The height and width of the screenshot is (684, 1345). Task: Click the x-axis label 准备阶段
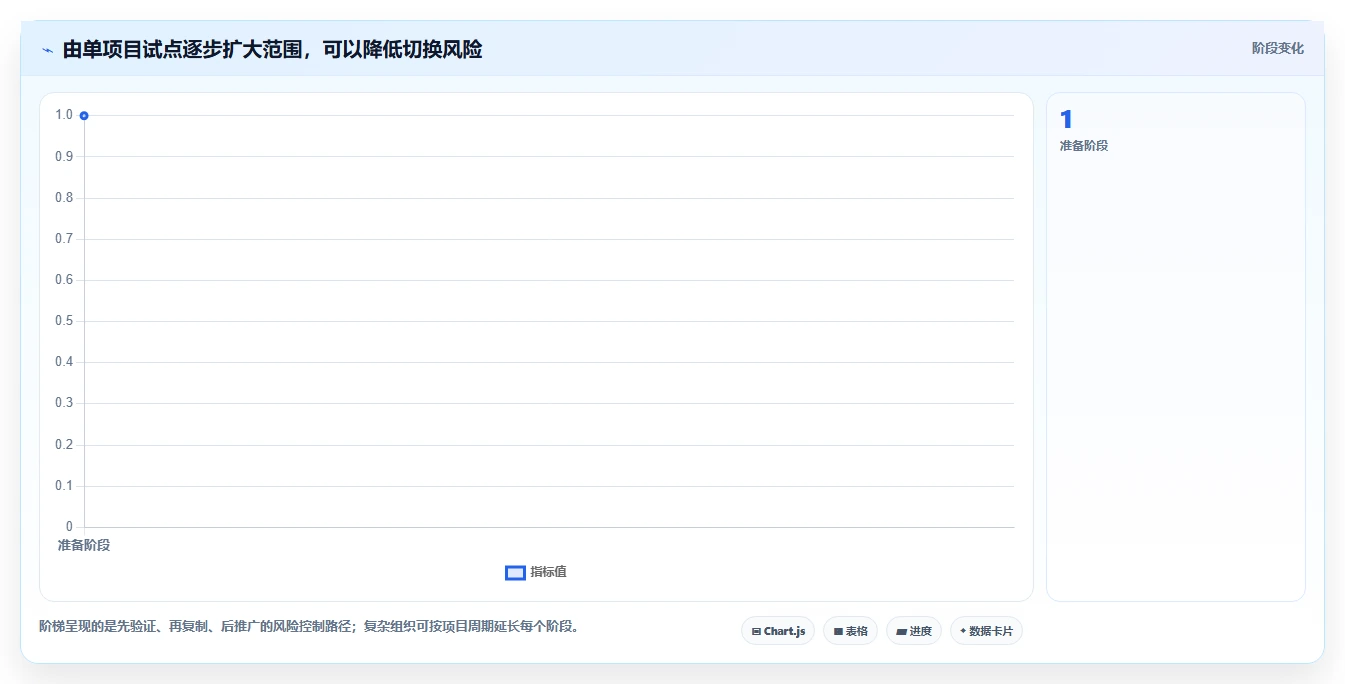click(84, 545)
